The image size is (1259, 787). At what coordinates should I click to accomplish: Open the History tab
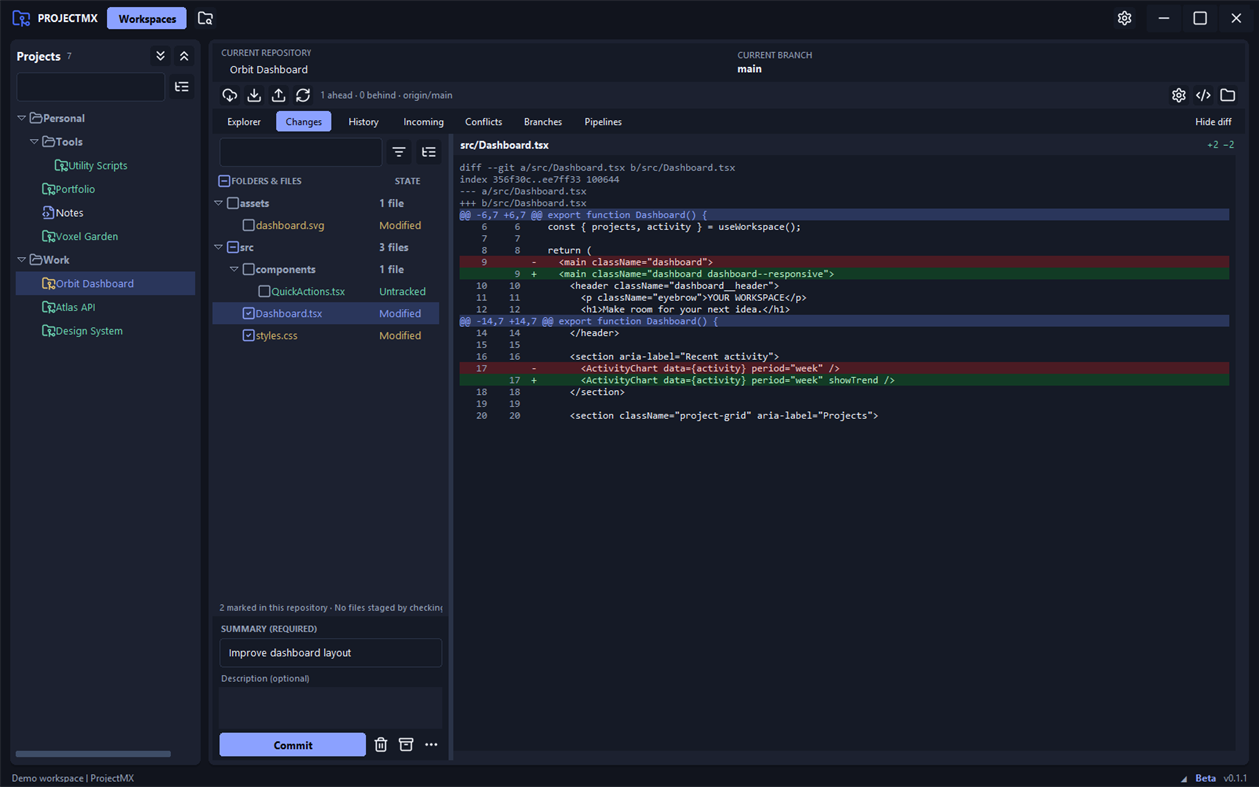coord(363,122)
